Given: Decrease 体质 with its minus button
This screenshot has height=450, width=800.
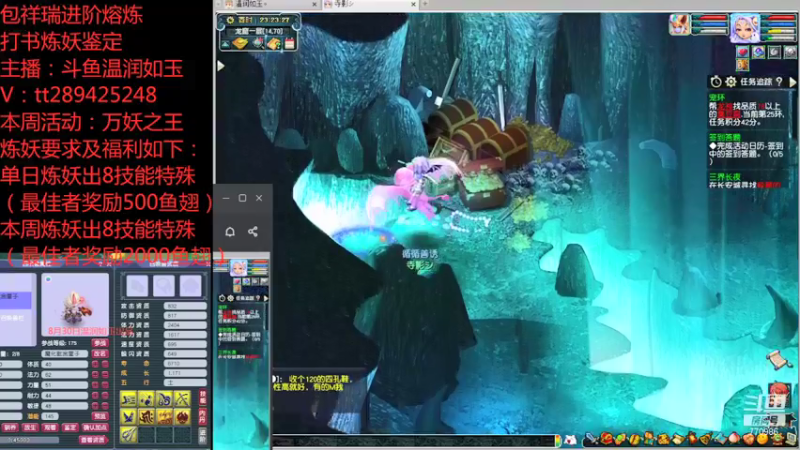Looking at the screenshot, I should click(105, 364).
